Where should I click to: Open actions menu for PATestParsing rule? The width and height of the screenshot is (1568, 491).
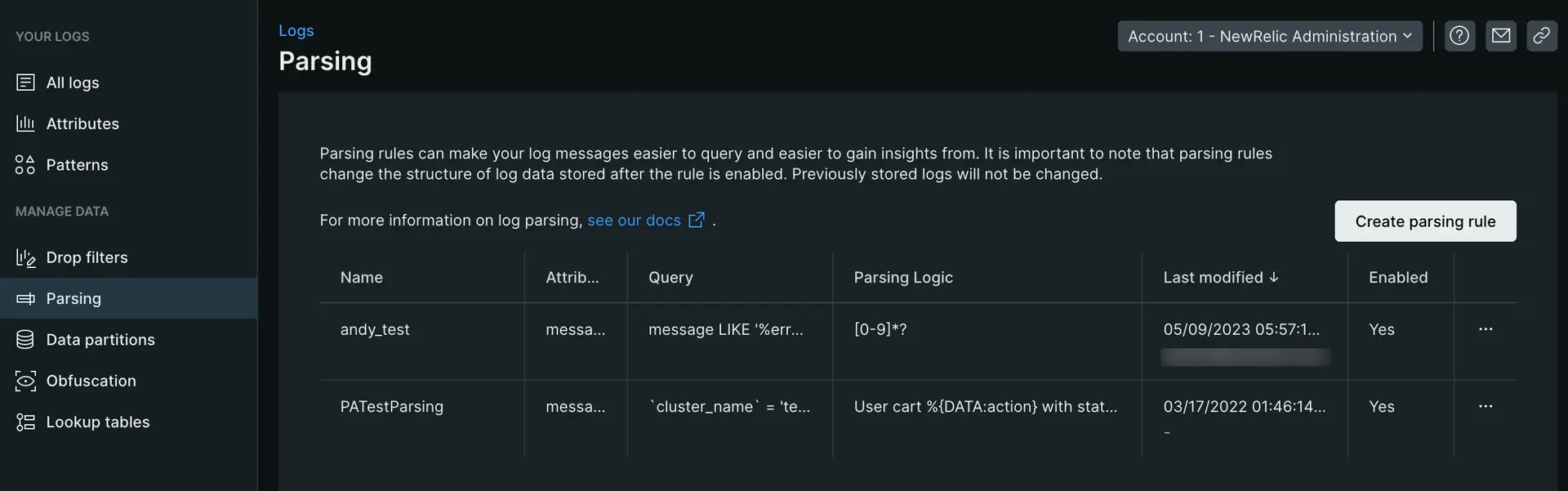1486,406
